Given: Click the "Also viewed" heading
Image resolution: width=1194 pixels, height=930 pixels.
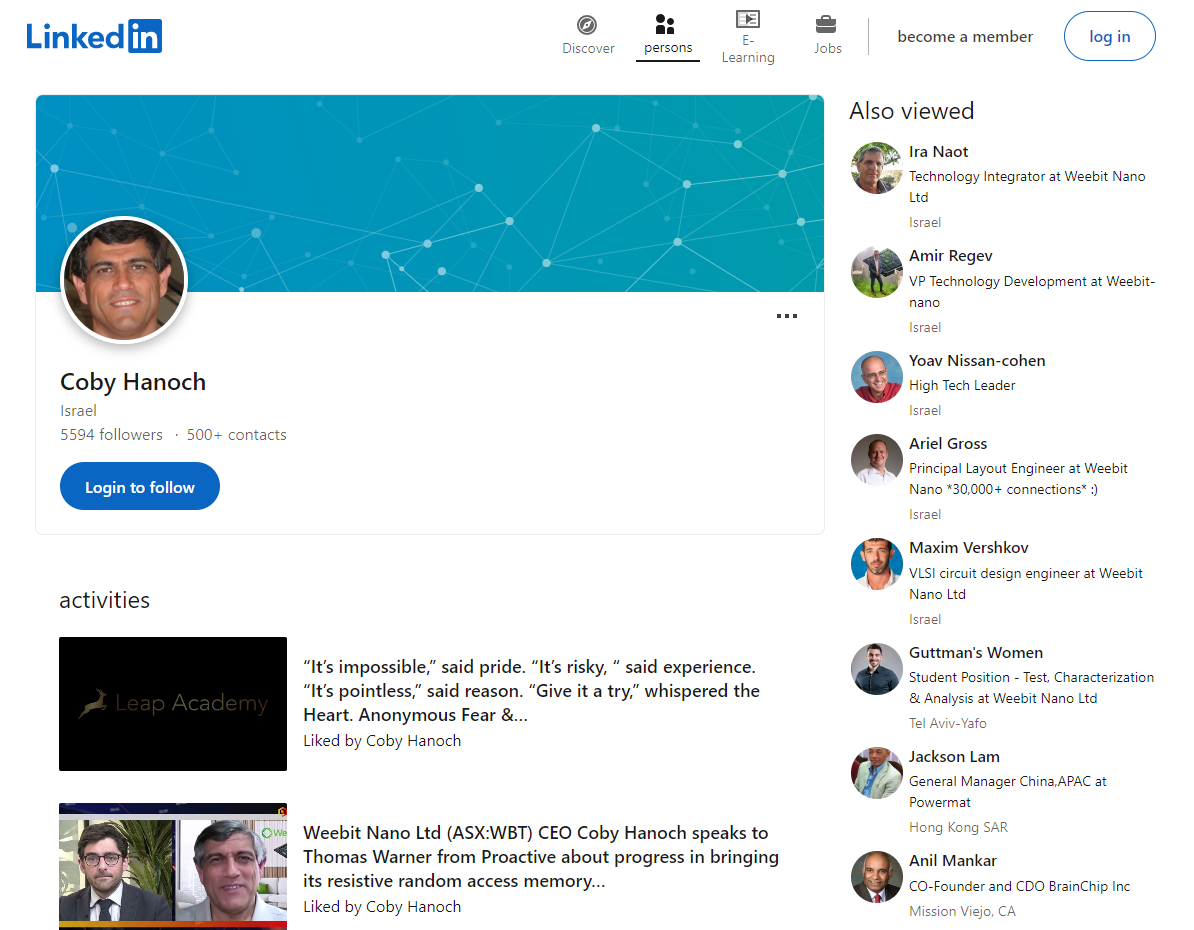Looking at the screenshot, I should (x=911, y=110).
